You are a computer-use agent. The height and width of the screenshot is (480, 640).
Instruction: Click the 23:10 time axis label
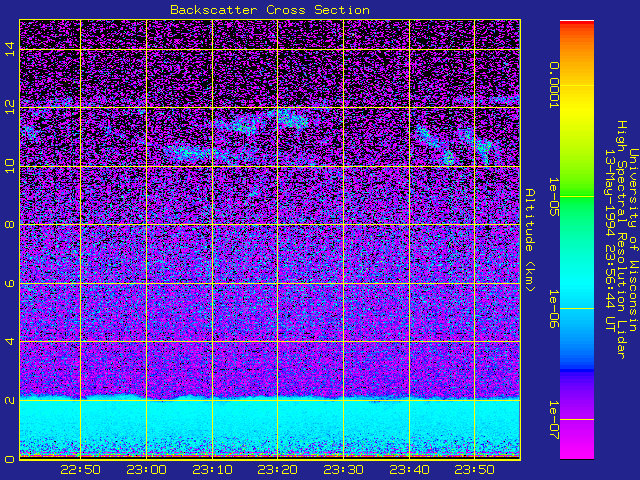pyautogui.click(x=212, y=470)
